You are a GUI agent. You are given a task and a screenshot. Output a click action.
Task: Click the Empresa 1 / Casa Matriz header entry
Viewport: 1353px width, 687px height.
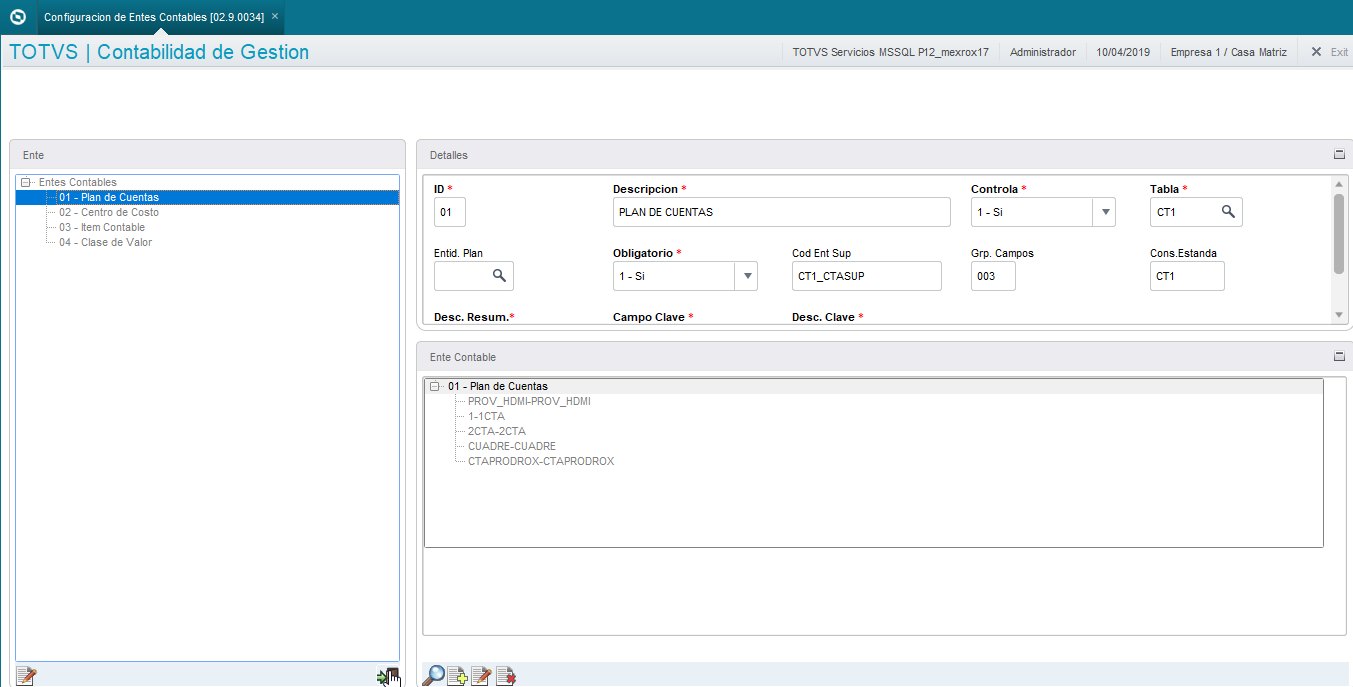coord(1229,52)
